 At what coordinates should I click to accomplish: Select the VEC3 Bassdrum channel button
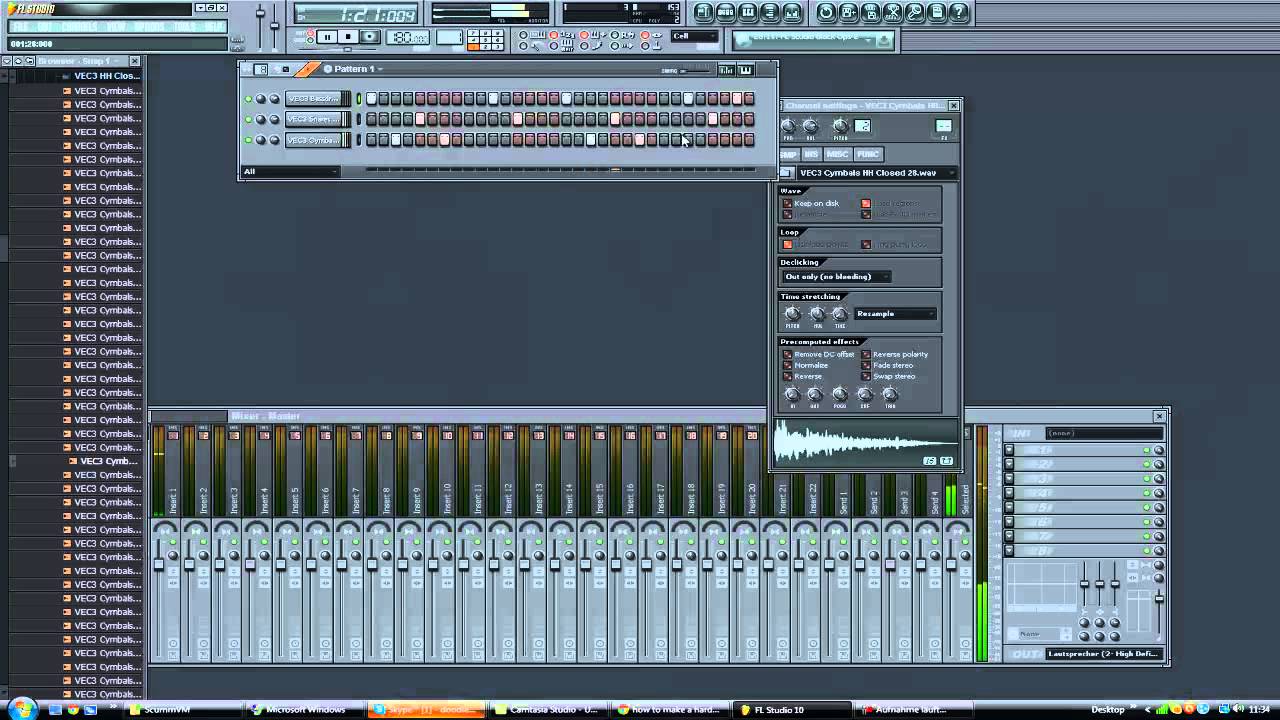point(314,99)
